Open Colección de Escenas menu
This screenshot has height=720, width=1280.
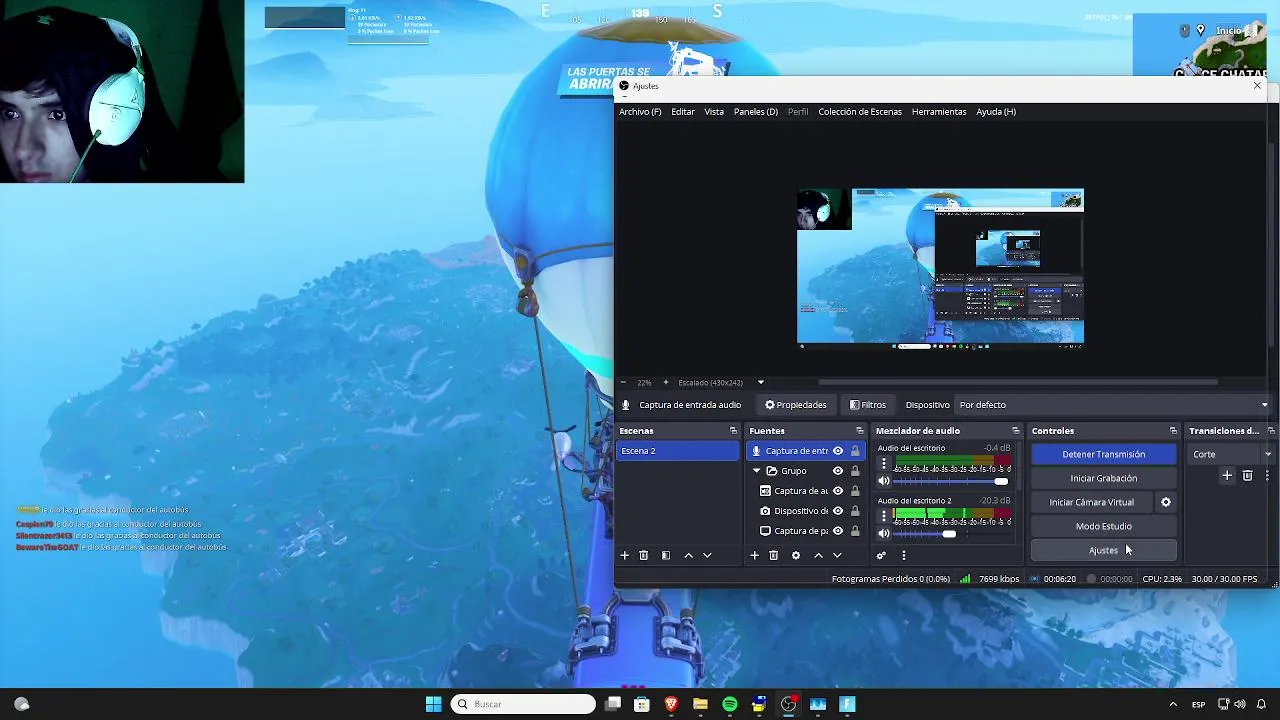[x=860, y=112]
